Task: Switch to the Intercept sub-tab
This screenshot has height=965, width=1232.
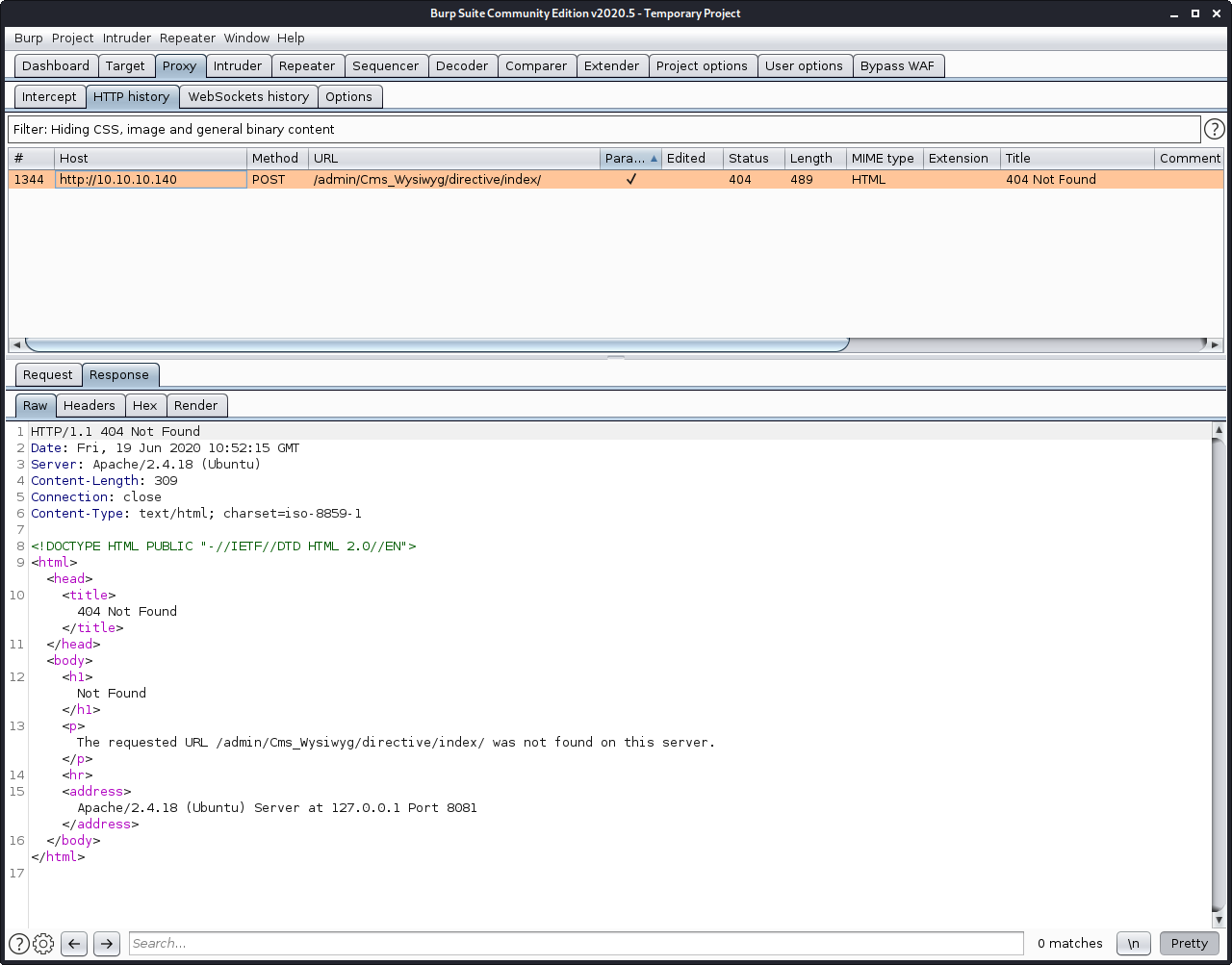Action: pos(49,97)
